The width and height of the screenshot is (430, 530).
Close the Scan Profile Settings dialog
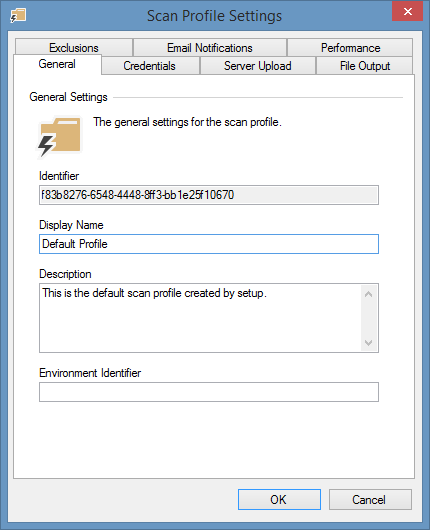pos(407,11)
